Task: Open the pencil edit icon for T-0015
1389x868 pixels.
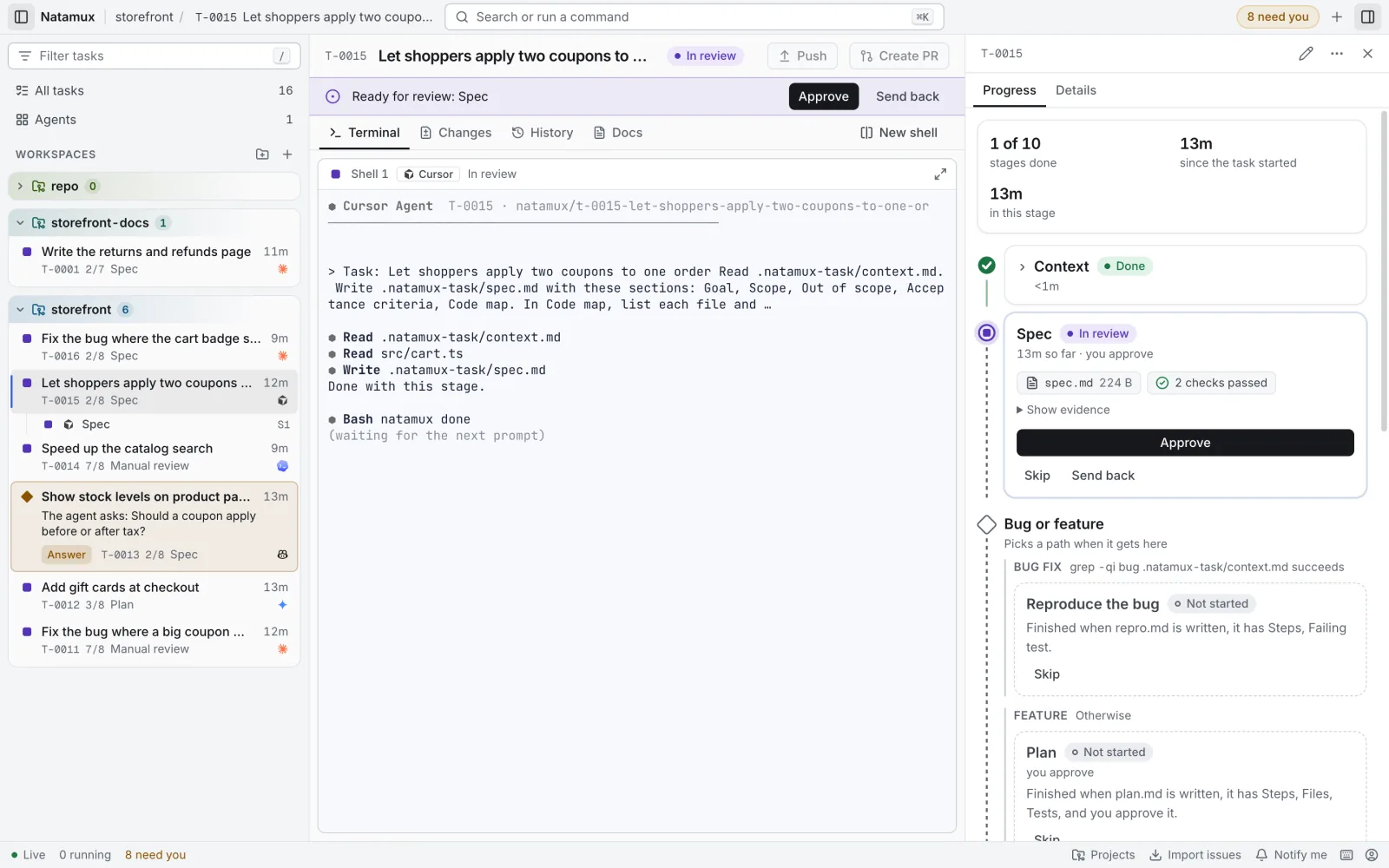Action: [1306, 54]
